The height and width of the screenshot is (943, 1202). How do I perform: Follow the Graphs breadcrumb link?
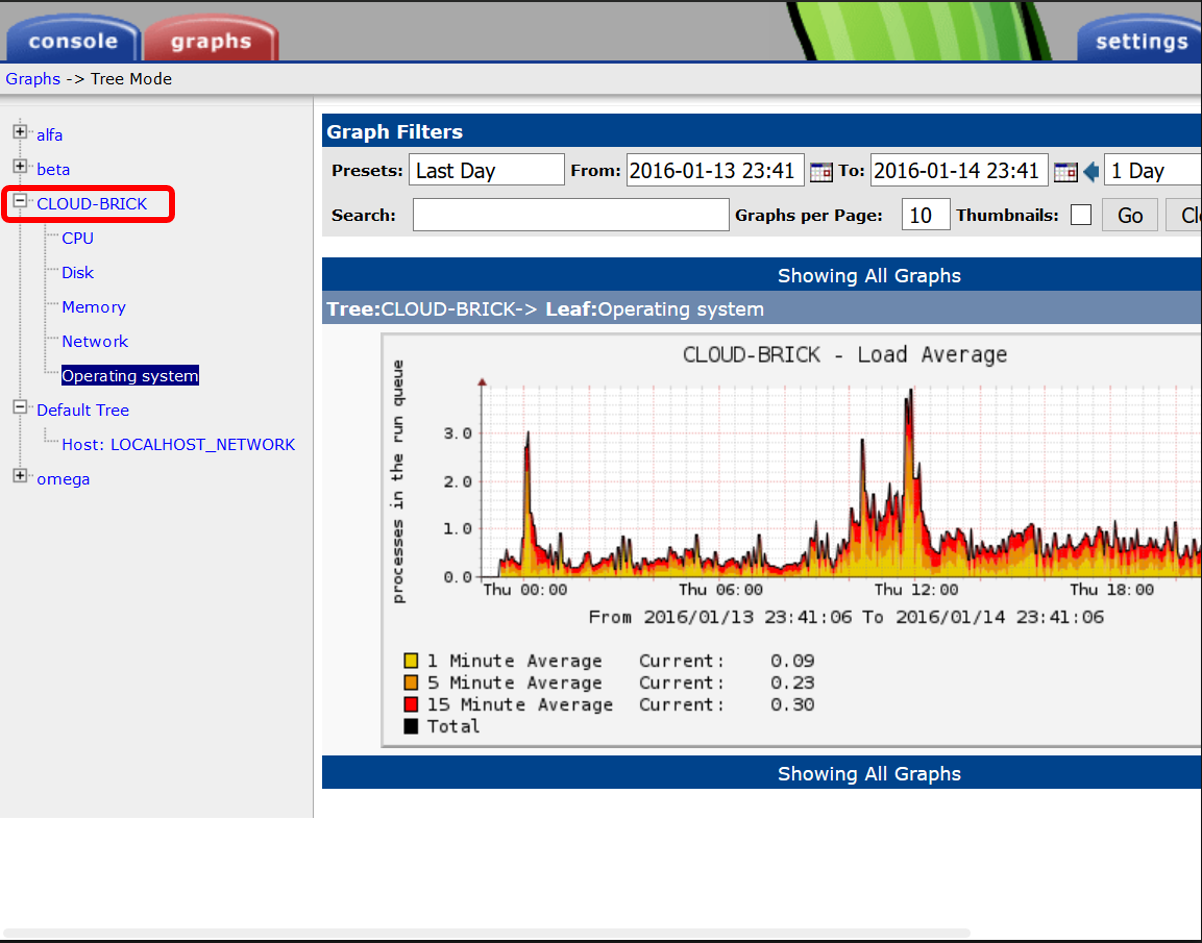click(33, 79)
